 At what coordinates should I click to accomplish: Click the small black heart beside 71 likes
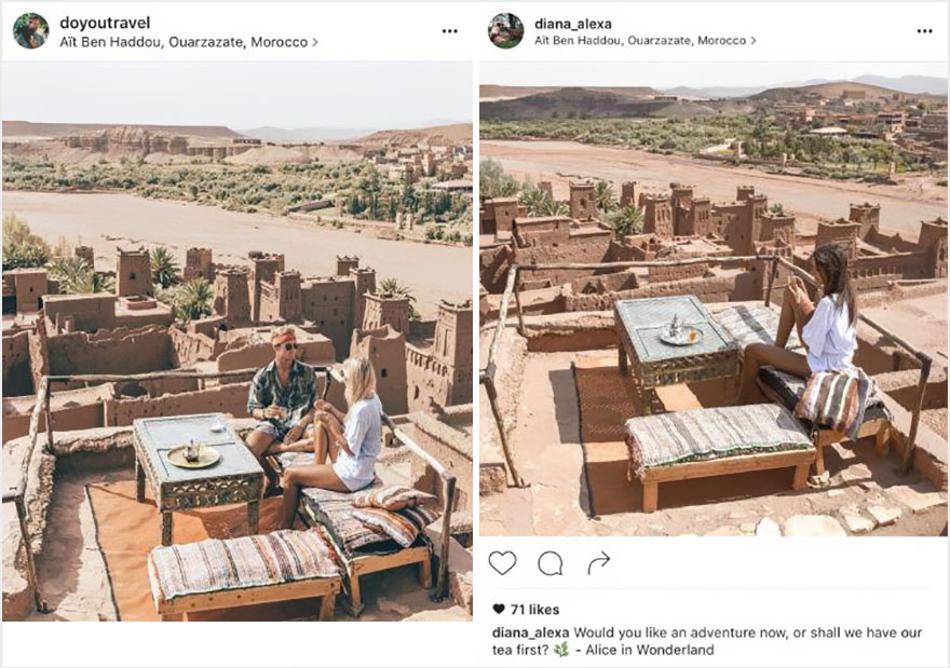pos(499,609)
